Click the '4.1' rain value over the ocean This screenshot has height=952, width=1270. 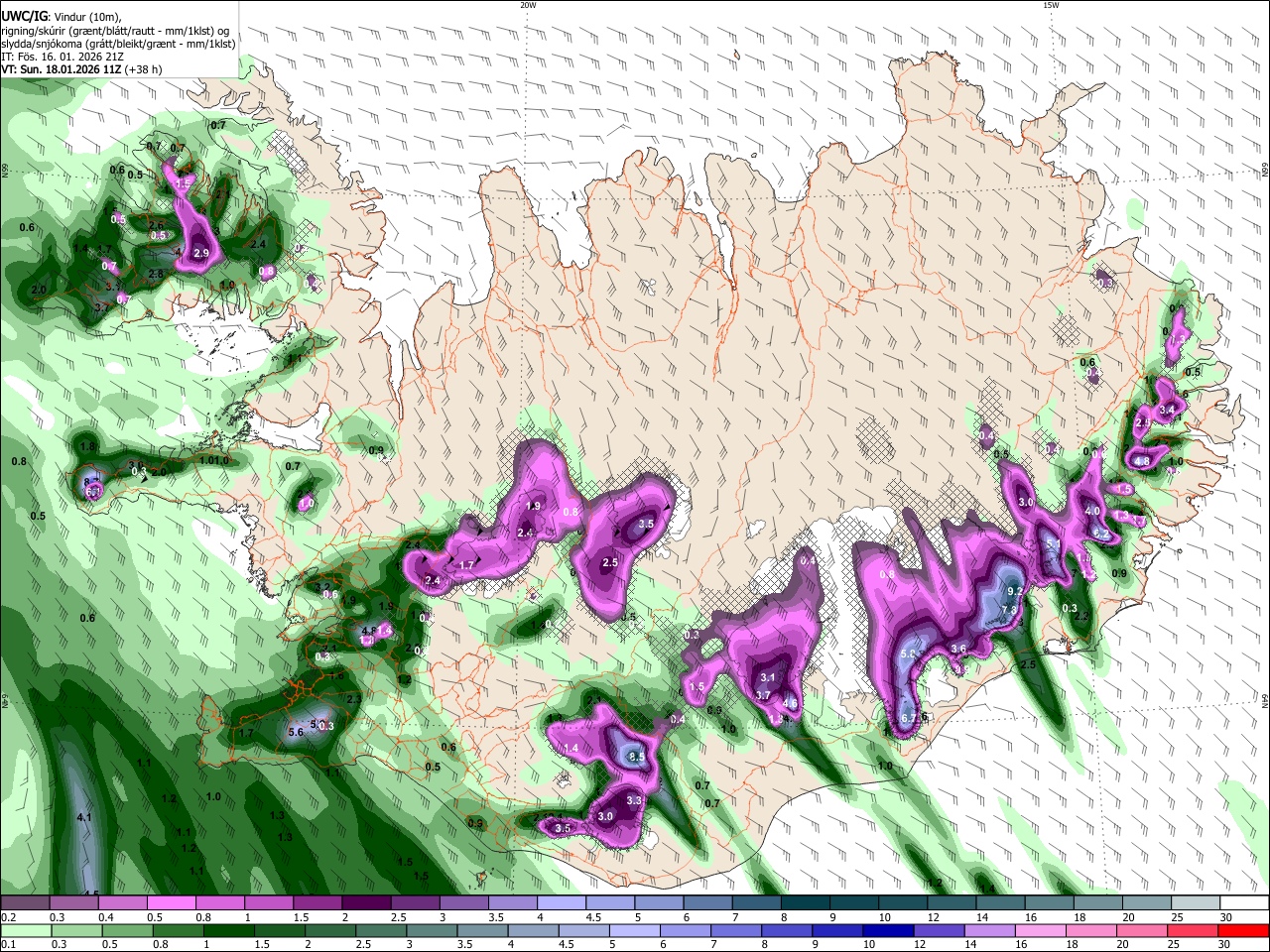pyautogui.click(x=84, y=817)
